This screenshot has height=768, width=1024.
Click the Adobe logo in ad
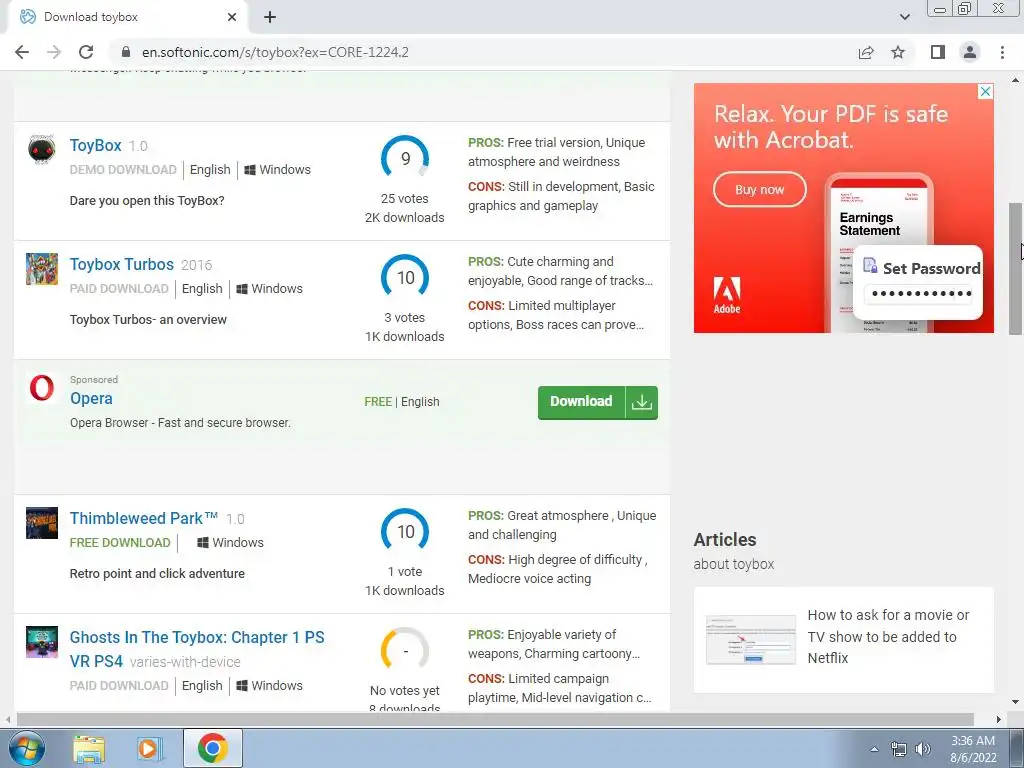(x=727, y=295)
